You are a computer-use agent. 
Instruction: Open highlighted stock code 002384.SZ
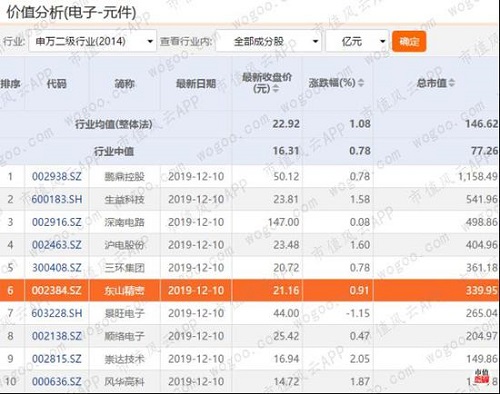coord(57,290)
